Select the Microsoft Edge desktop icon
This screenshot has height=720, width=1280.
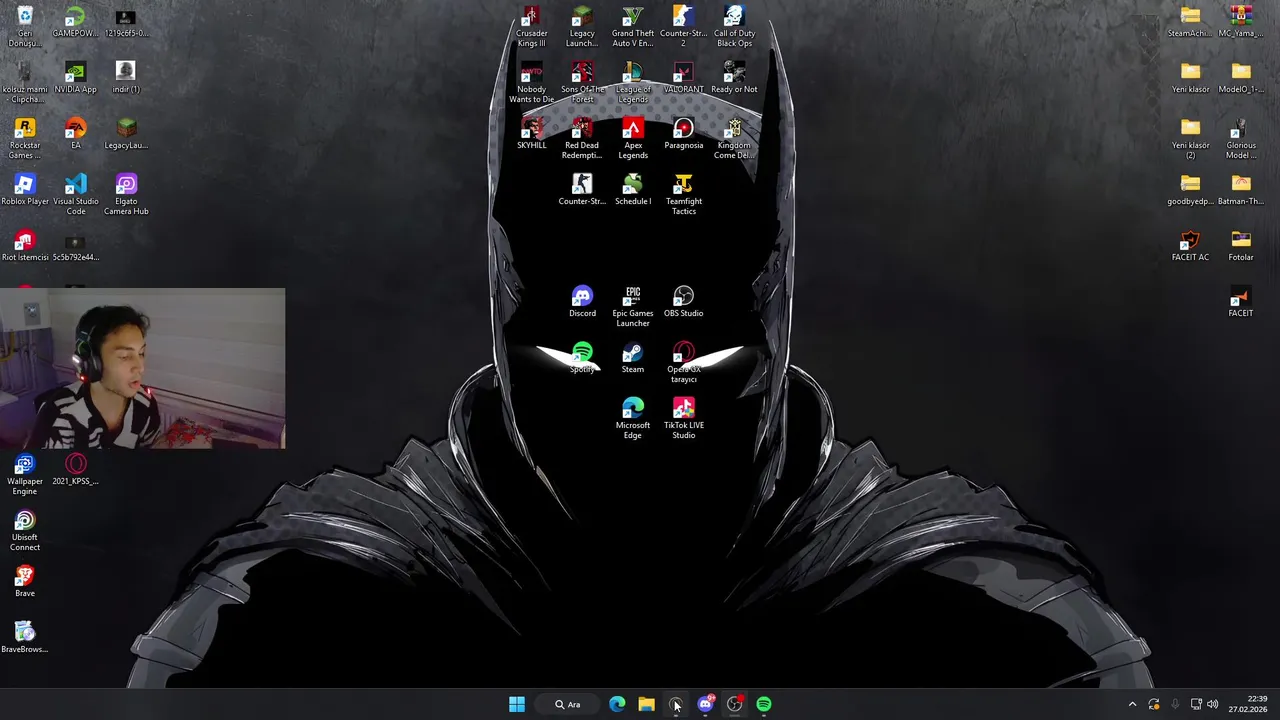pyautogui.click(x=633, y=419)
